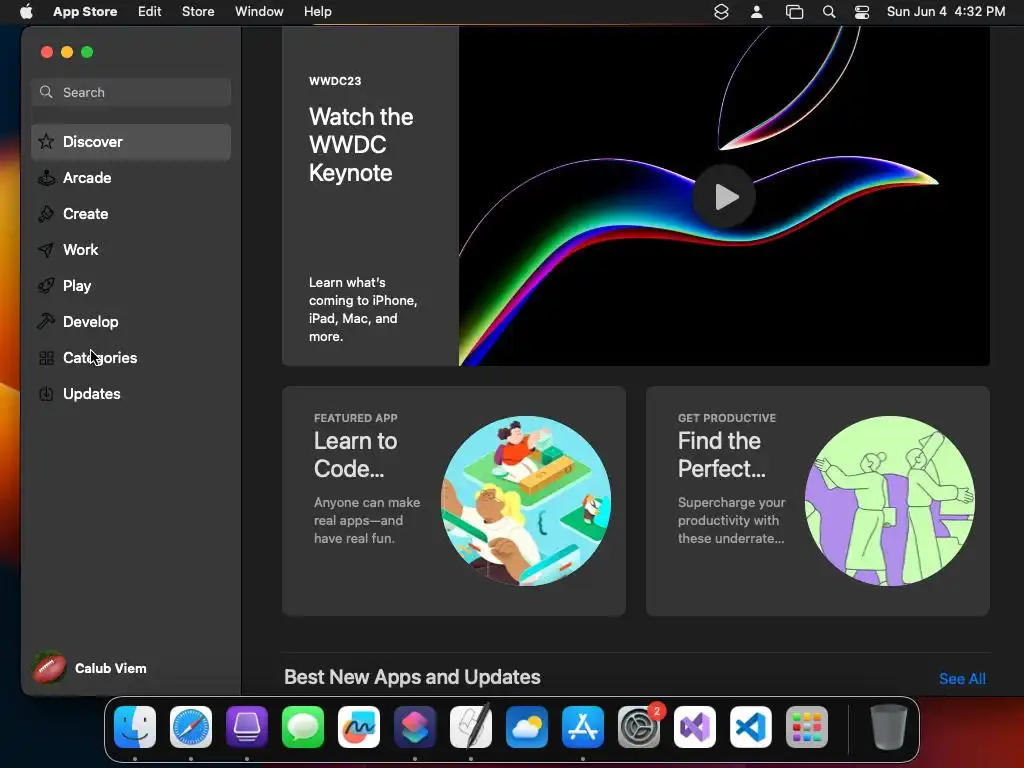Click the Arcade joystick icon
This screenshot has height=768, width=1024.
[x=46, y=178]
